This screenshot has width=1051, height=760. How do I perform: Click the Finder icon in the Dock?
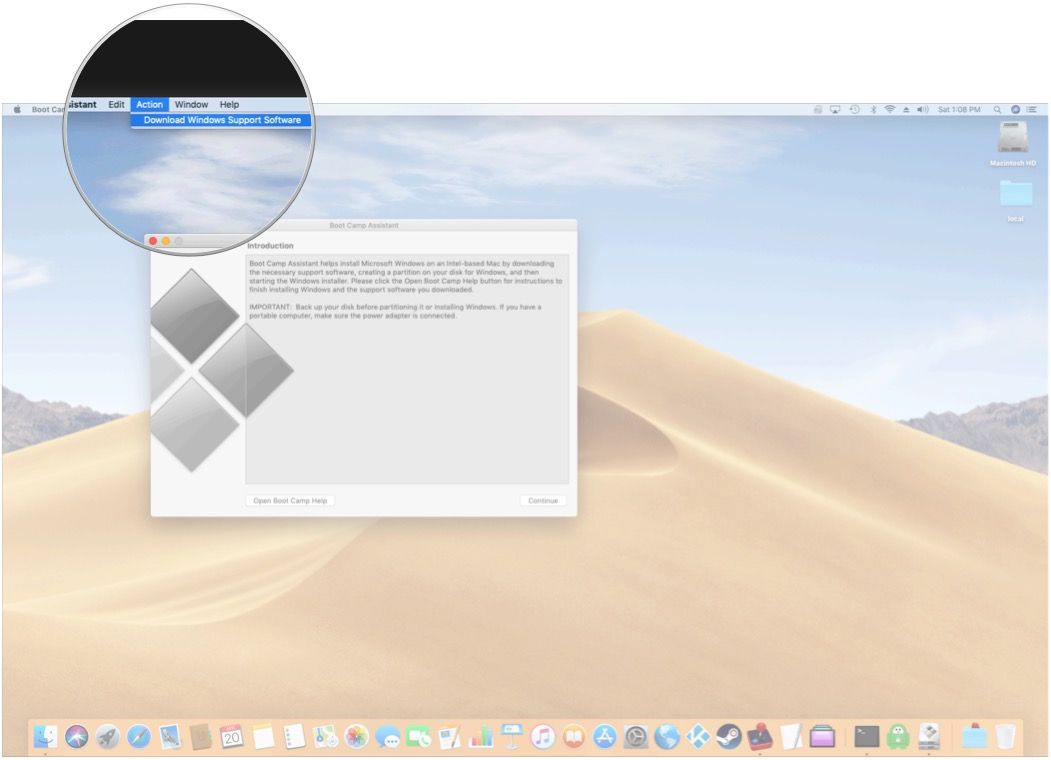(47, 737)
